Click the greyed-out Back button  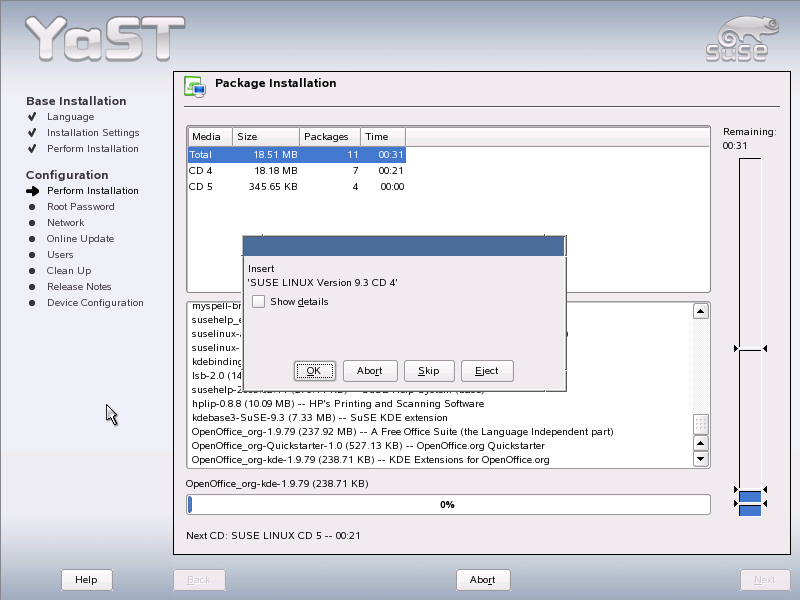[x=199, y=580]
